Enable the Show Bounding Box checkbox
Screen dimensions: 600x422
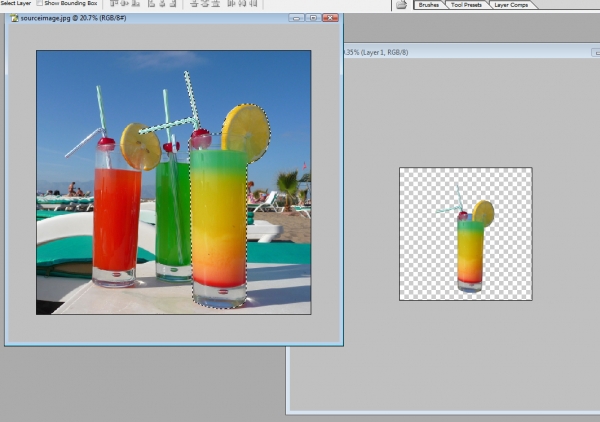click(39, 3)
